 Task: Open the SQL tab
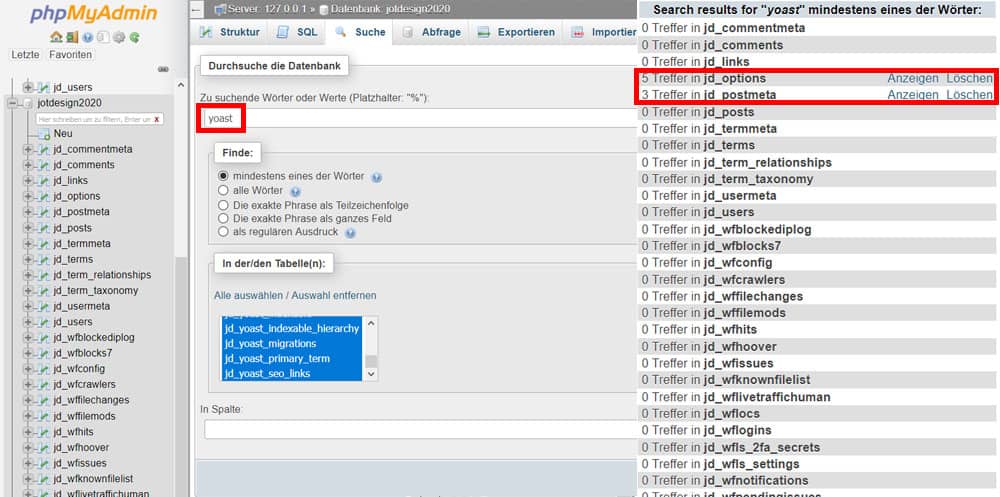click(x=296, y=32)
